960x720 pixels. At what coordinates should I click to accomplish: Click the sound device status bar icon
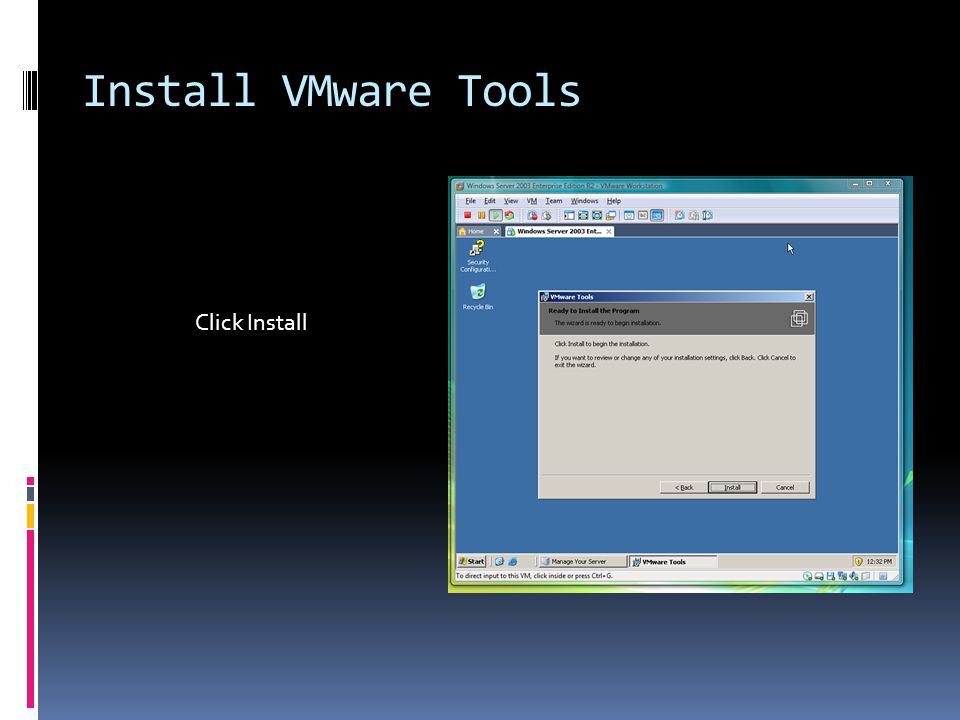coord(853,576)
